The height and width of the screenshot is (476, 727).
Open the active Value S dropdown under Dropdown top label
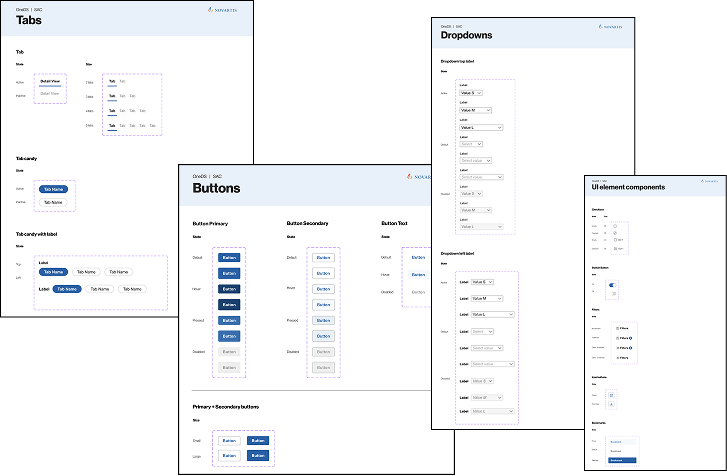(x=471, y=93)
